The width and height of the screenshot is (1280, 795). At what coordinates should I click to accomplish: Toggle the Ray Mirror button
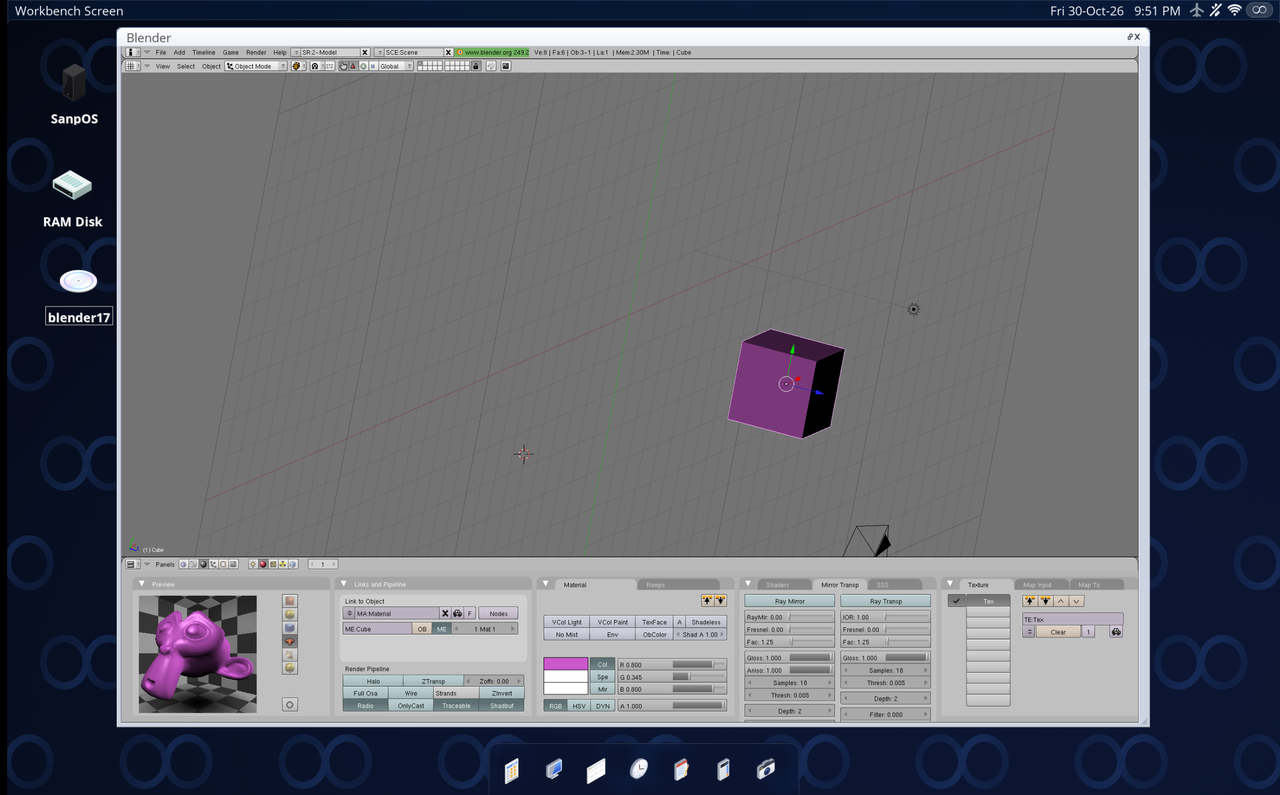tap(789, 601)
